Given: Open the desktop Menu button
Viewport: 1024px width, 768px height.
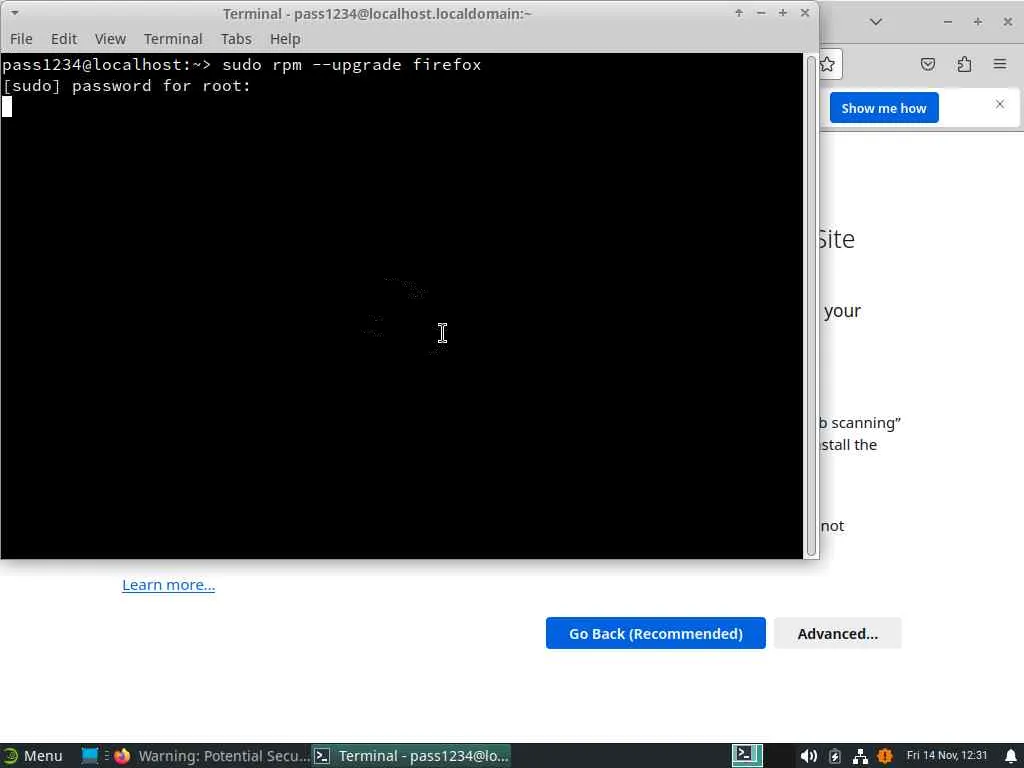Looking at the screenshot, I should pyautogui.click(x=34, y=756).
